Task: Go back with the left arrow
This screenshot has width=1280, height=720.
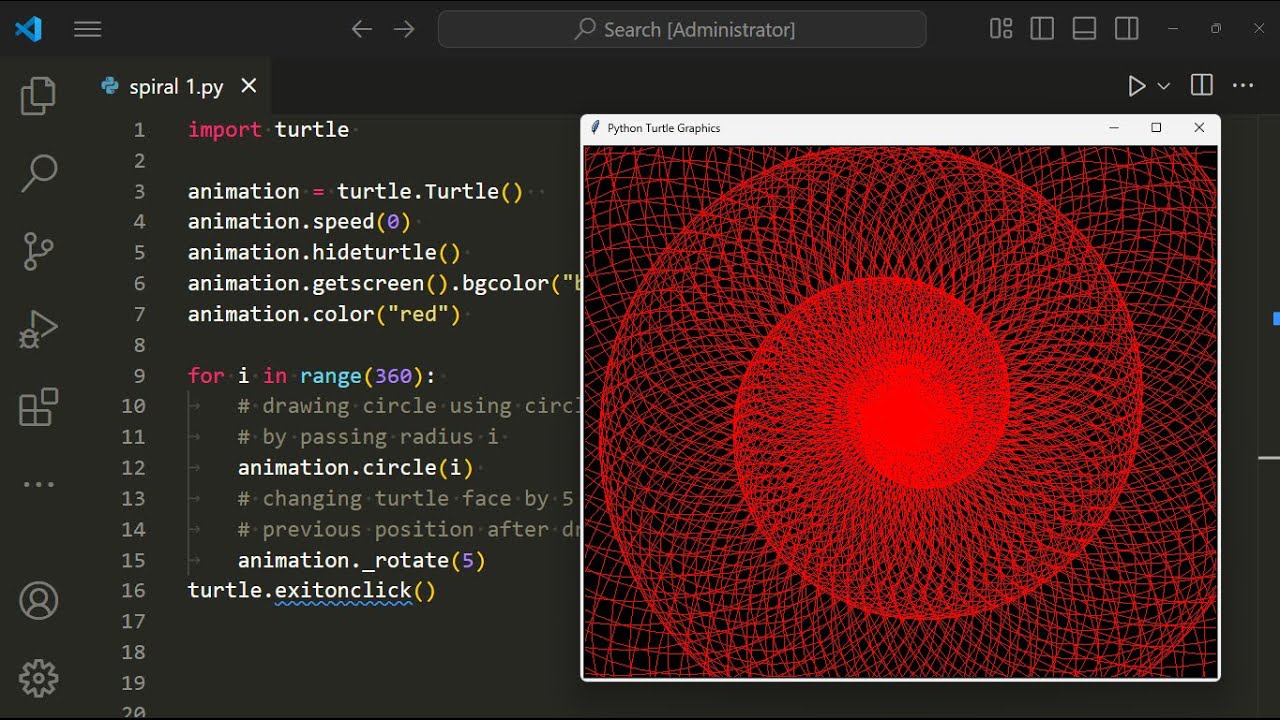Action: pos(362,30)
